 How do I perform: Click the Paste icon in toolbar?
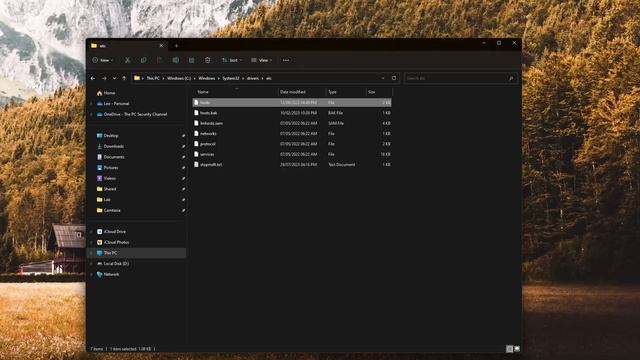[x=160, y=60]
